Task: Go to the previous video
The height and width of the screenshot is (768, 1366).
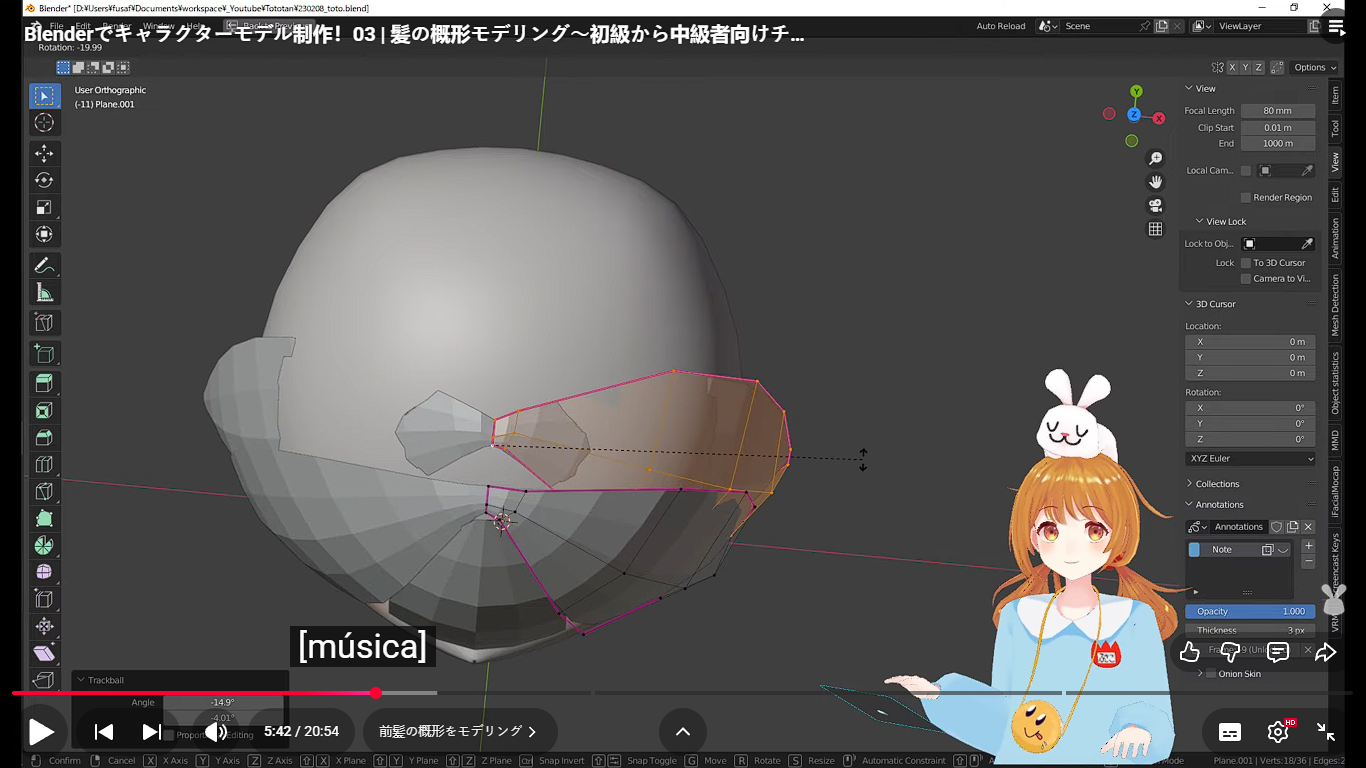Action: tap(104, 732)
